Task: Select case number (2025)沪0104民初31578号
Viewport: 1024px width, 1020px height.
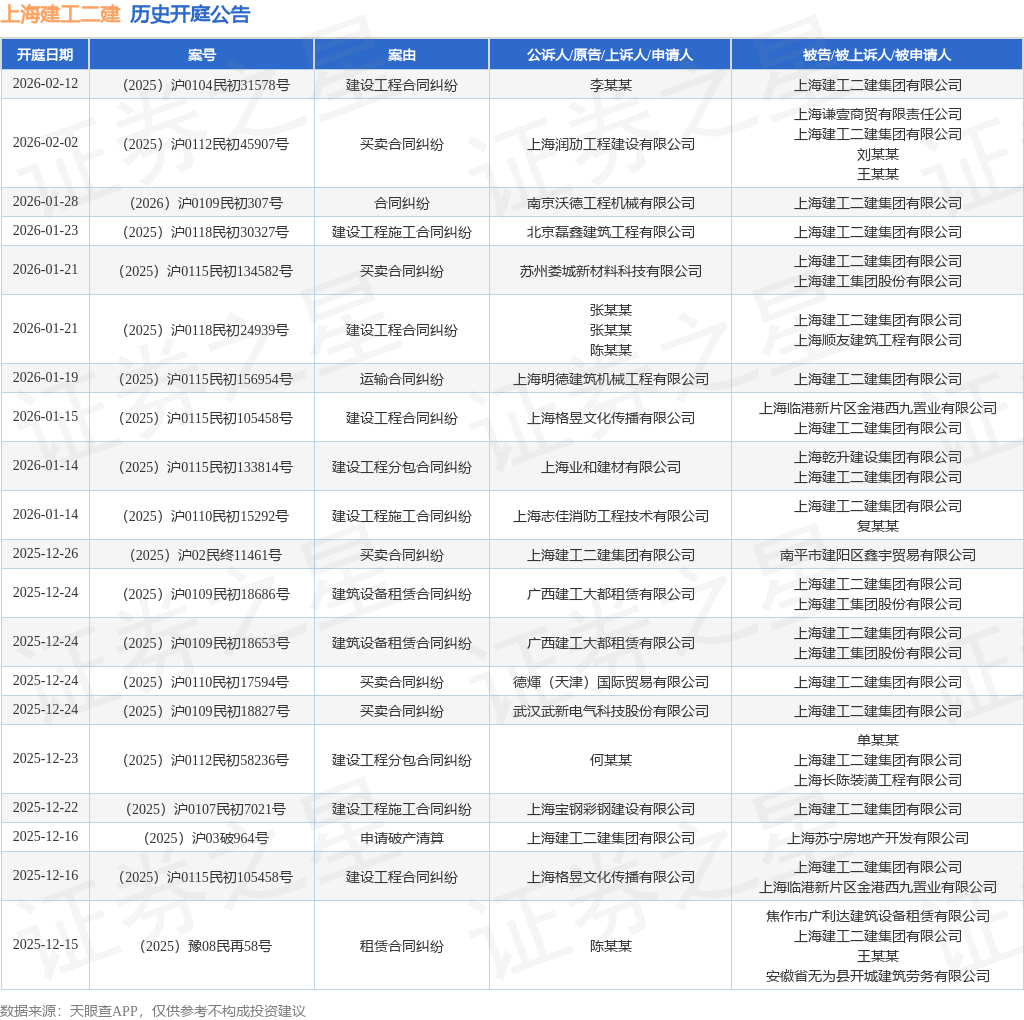Action: 206,86
